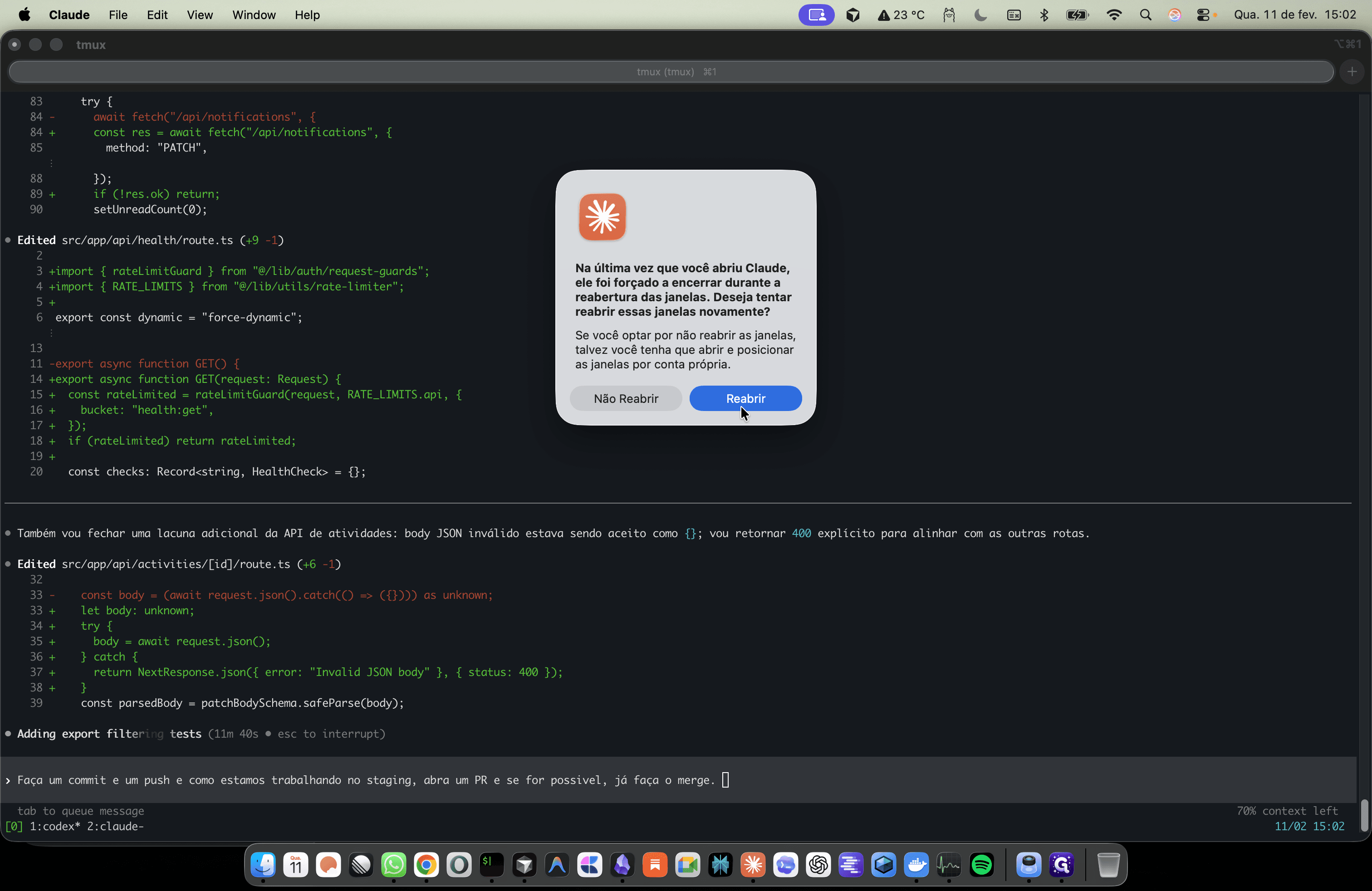
Task: Open the Claude menu in the menu bar
Action: (69, 15)
